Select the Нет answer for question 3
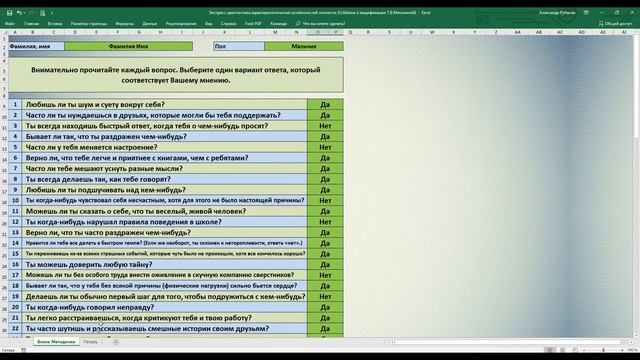This screenshot has width=640, height=360. coord(325,126)
